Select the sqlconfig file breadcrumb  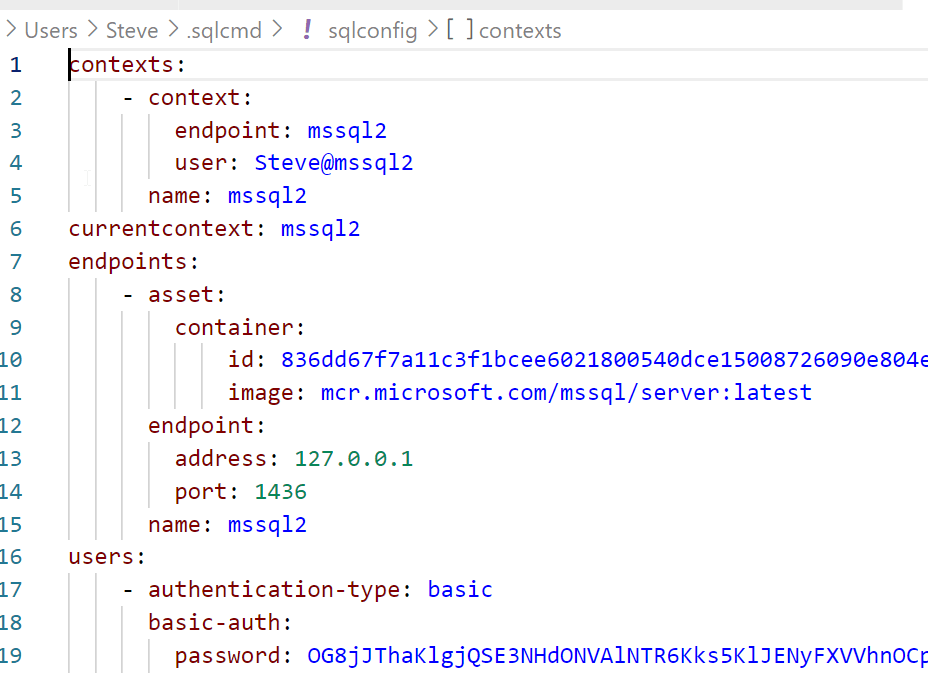[x=372, y=30]
